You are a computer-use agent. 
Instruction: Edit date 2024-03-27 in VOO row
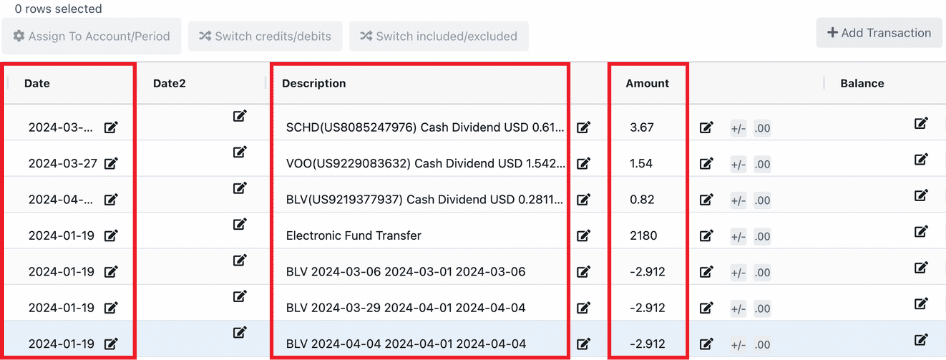pos(111,163)
